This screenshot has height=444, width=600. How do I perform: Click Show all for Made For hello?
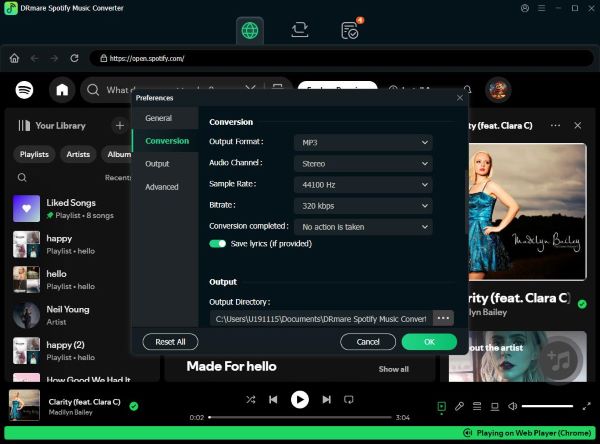tap(393, 369)
